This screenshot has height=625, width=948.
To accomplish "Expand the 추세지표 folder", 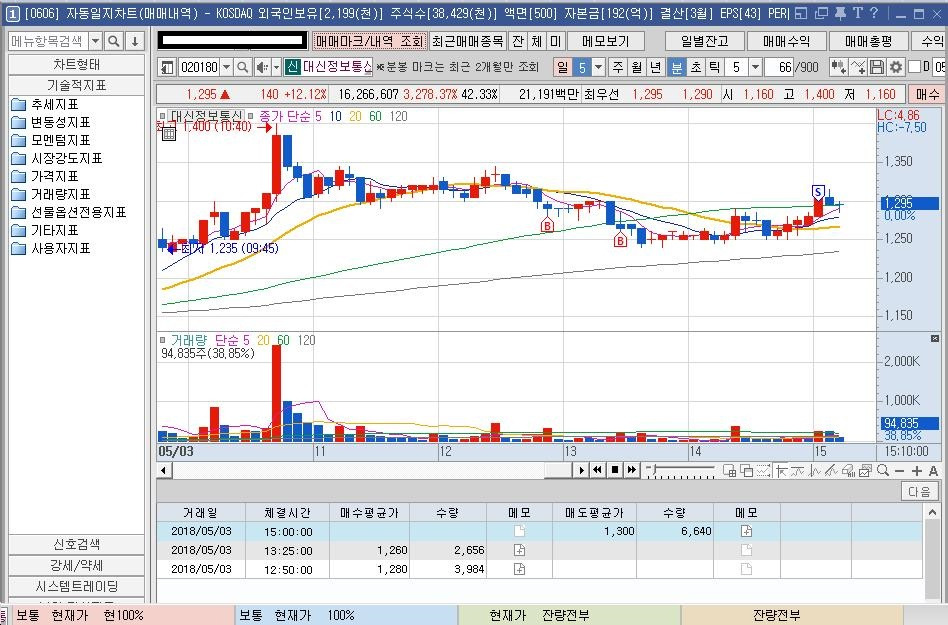I will pos(45,105).
